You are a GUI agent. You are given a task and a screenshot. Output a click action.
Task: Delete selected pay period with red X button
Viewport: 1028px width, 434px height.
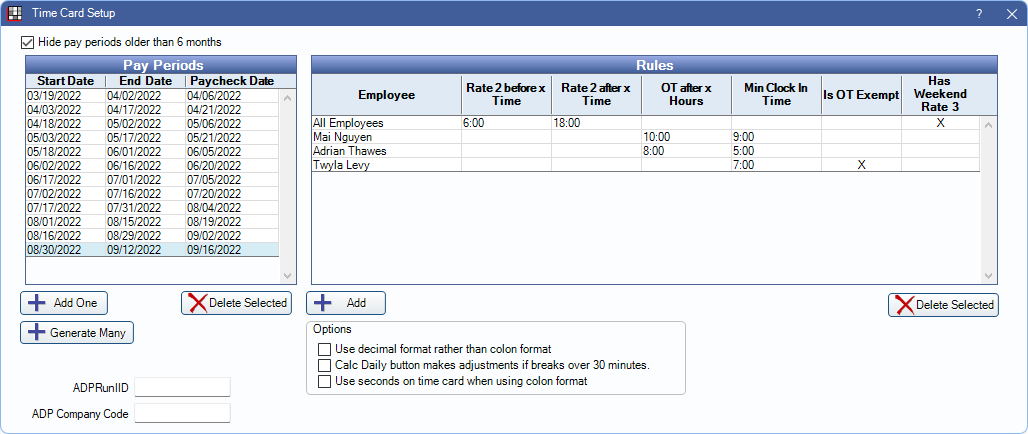pyautogui.click(x=235, y=303)
